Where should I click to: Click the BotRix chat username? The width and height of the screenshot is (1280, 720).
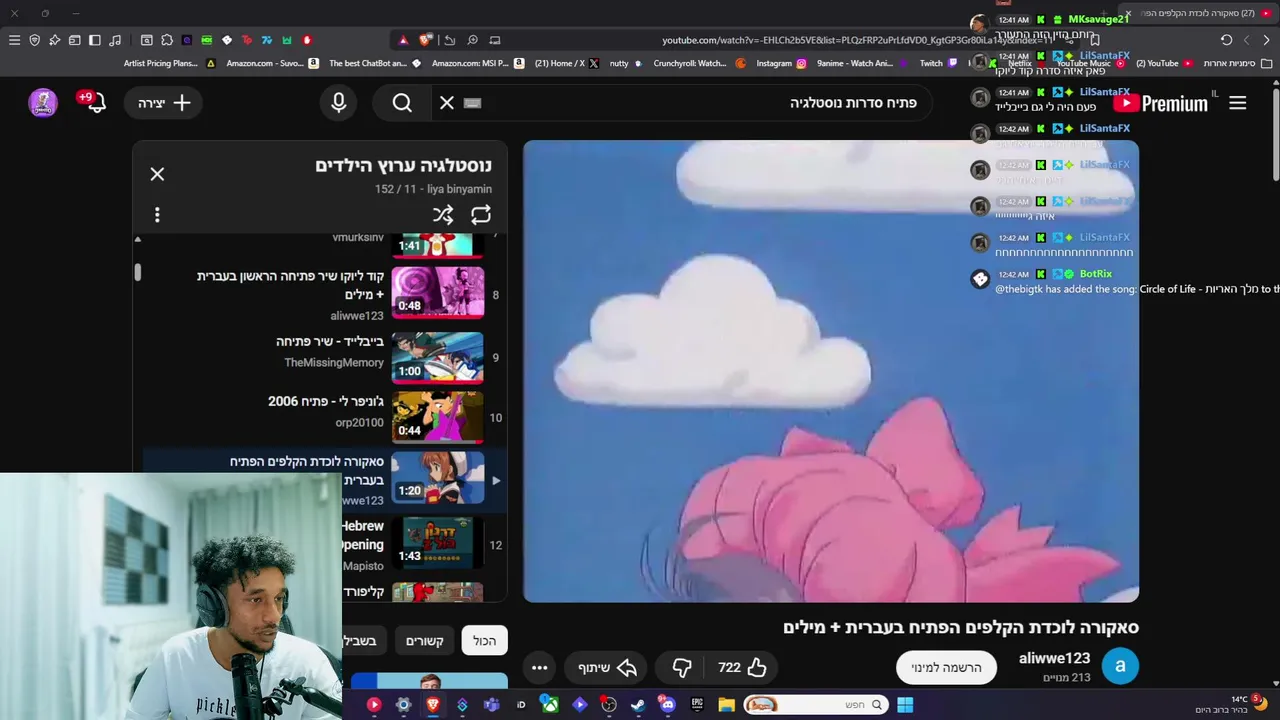pos(1095,274)
